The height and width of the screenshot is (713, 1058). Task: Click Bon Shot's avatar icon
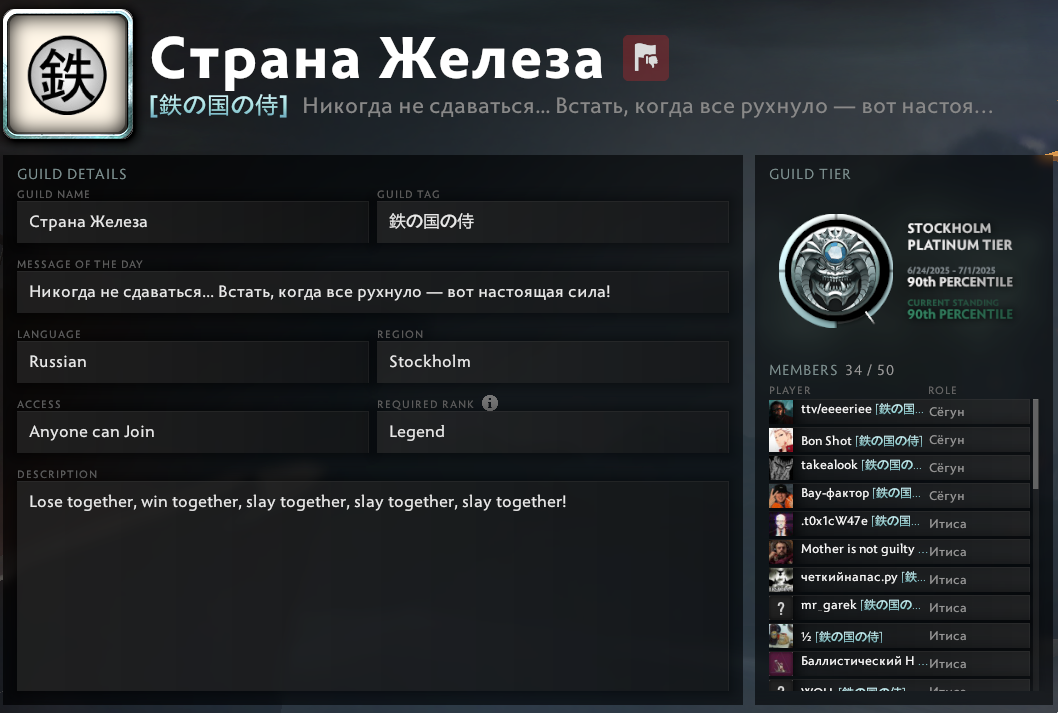(x=781, y=440)
